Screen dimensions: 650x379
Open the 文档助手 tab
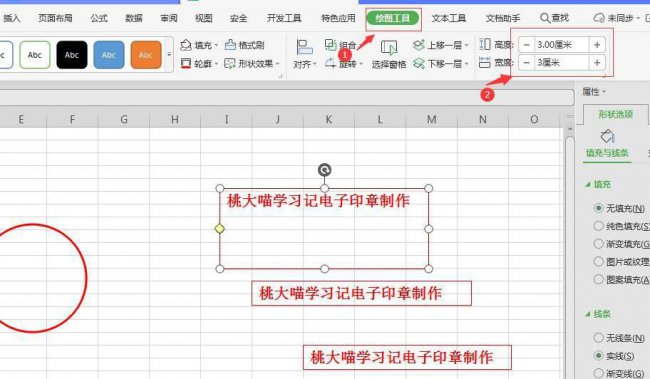pos(503,18)
